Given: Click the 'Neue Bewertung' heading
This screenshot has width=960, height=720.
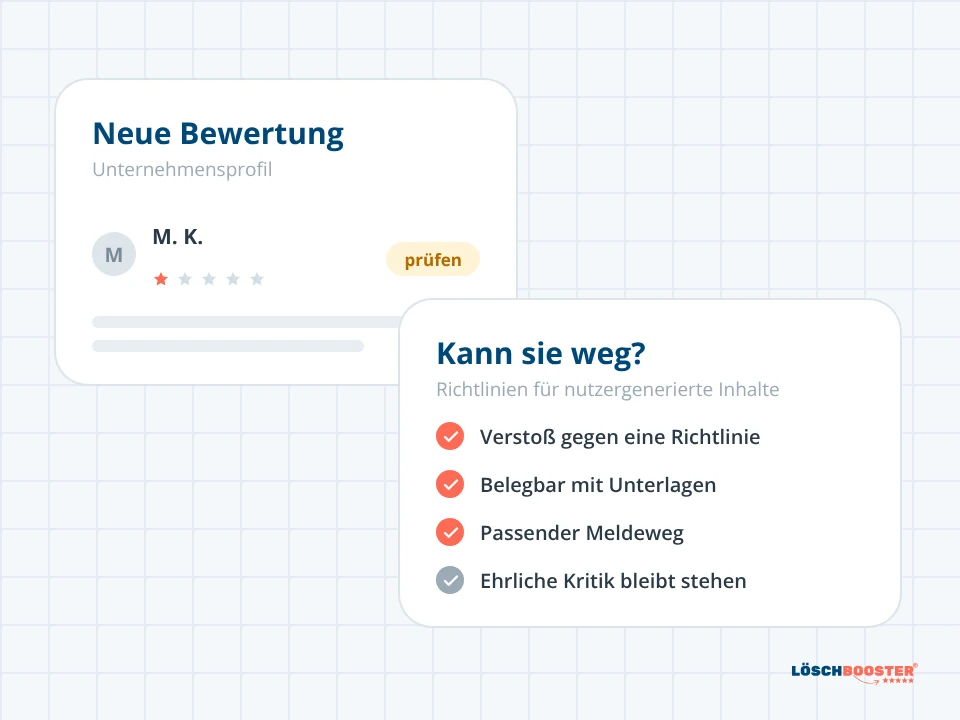Looking at the screenshot, I should pos(219,134).
